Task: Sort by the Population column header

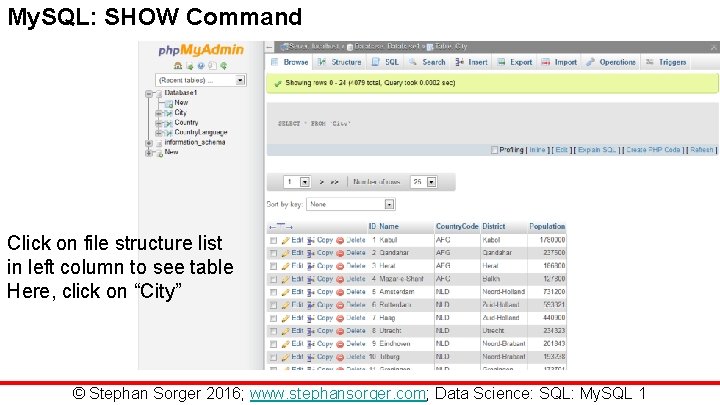Action: coord(547,227)
